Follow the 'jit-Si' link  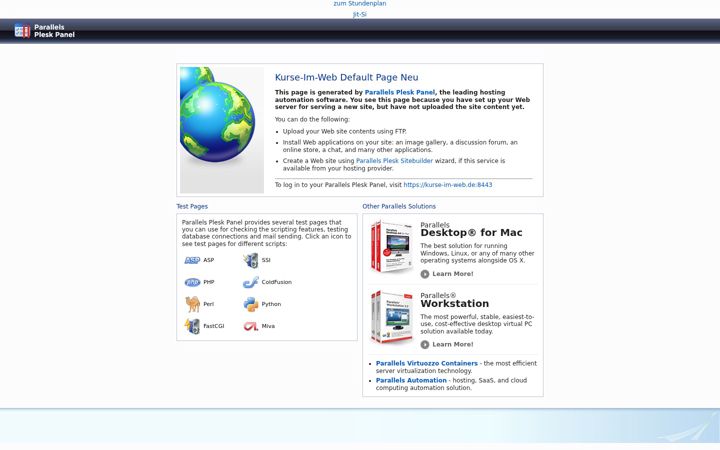[x=360, y=14]
